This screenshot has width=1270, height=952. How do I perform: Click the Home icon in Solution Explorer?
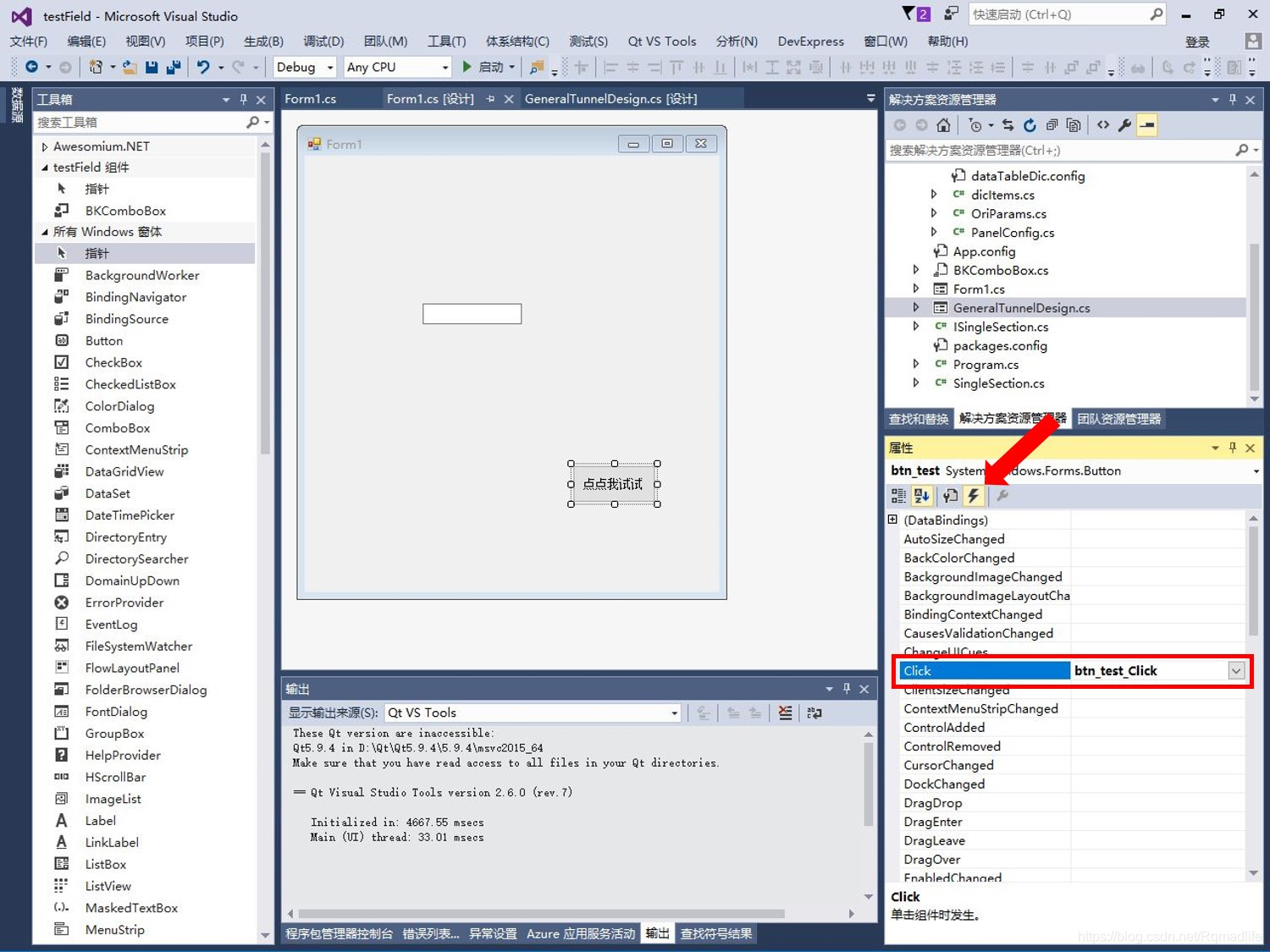point(944,125)
